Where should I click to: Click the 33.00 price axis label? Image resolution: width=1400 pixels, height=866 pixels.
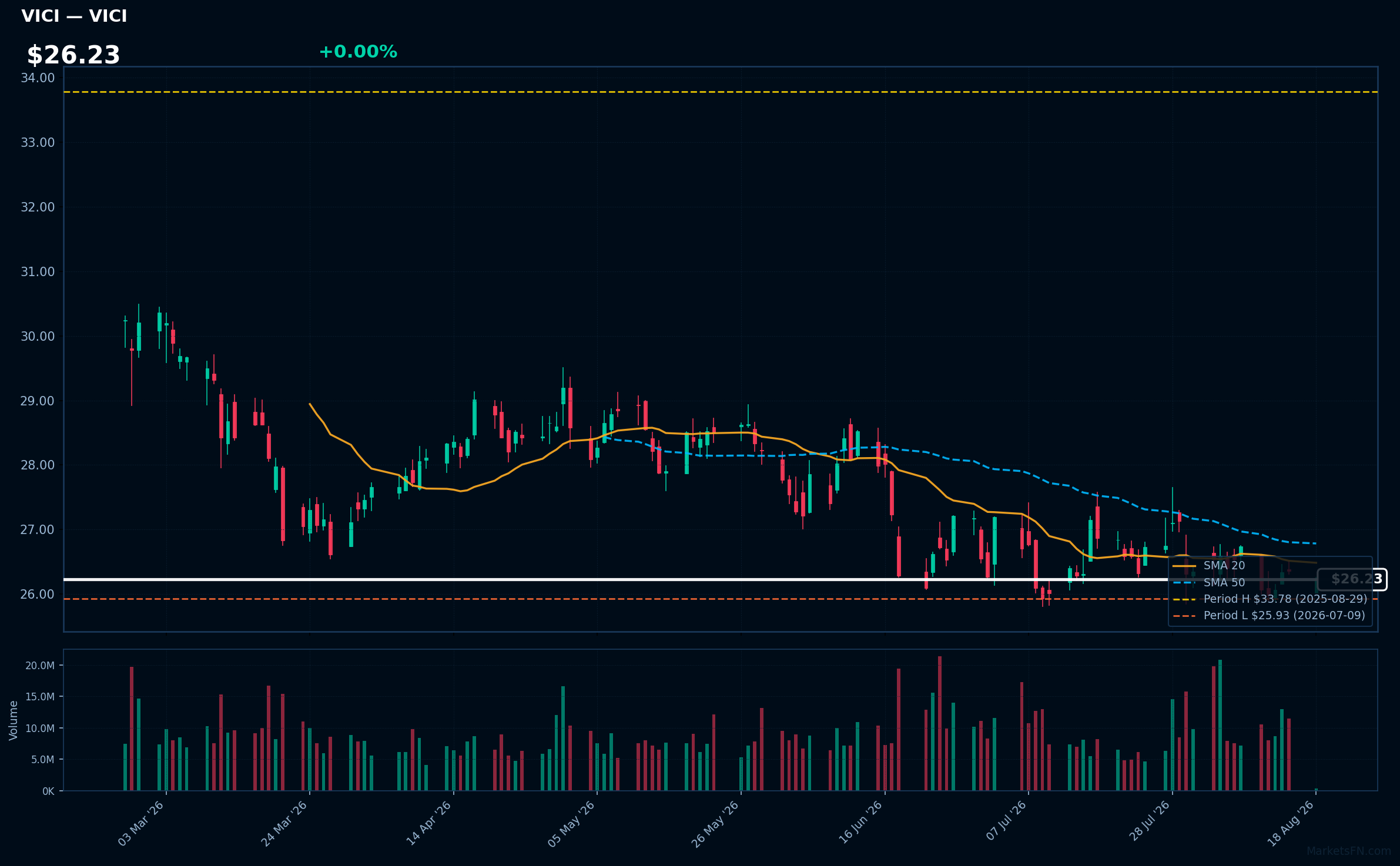pyautogui.click(x=38, y=143)
